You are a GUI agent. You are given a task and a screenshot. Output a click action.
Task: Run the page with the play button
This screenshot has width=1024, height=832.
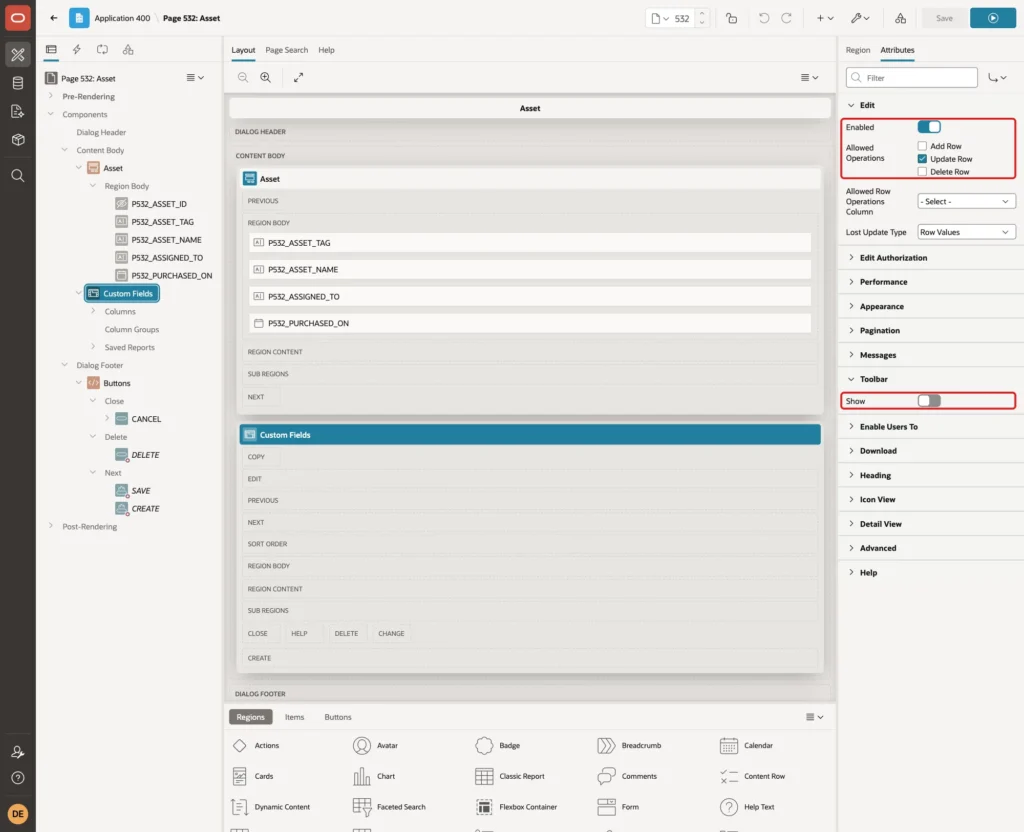[x=993, y=18]
